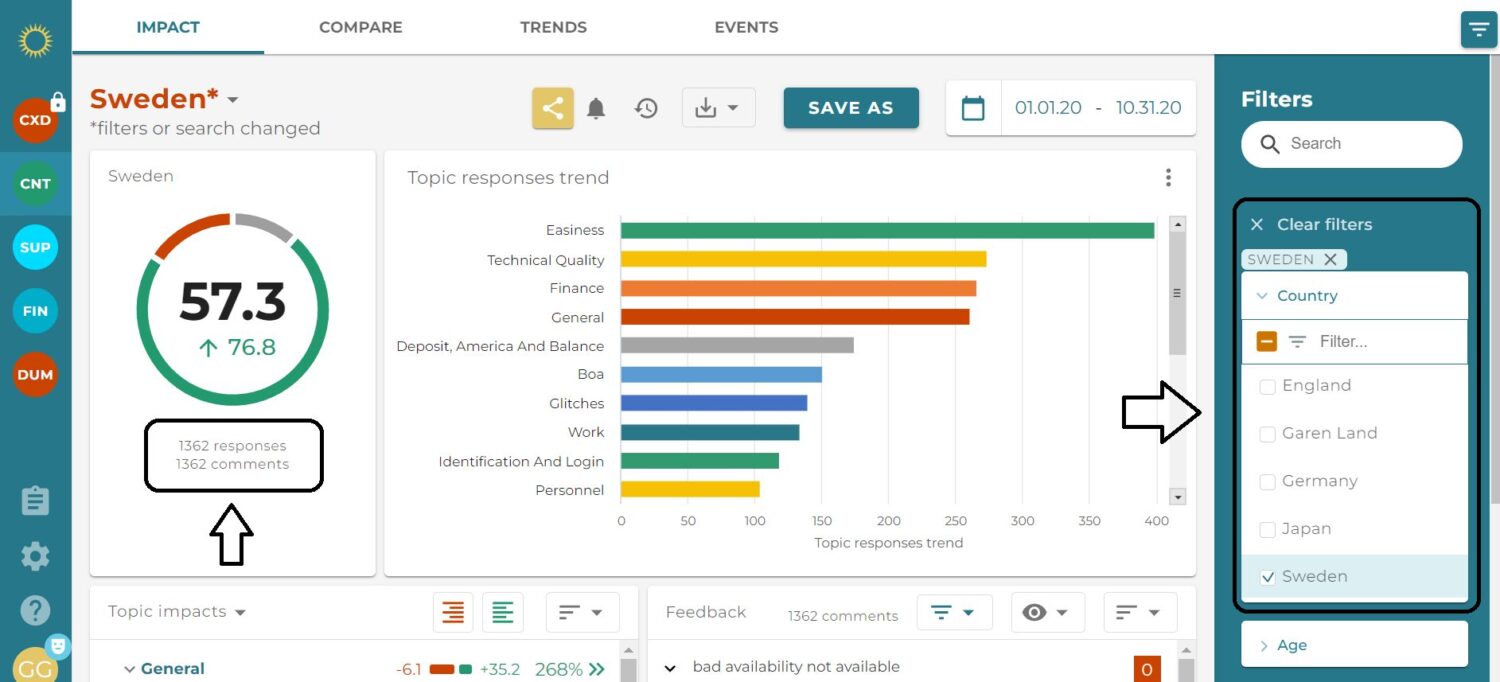Screen dimensions: 1500x682
Task: Open the calendar date picker icon
Action: coord(973,108)
